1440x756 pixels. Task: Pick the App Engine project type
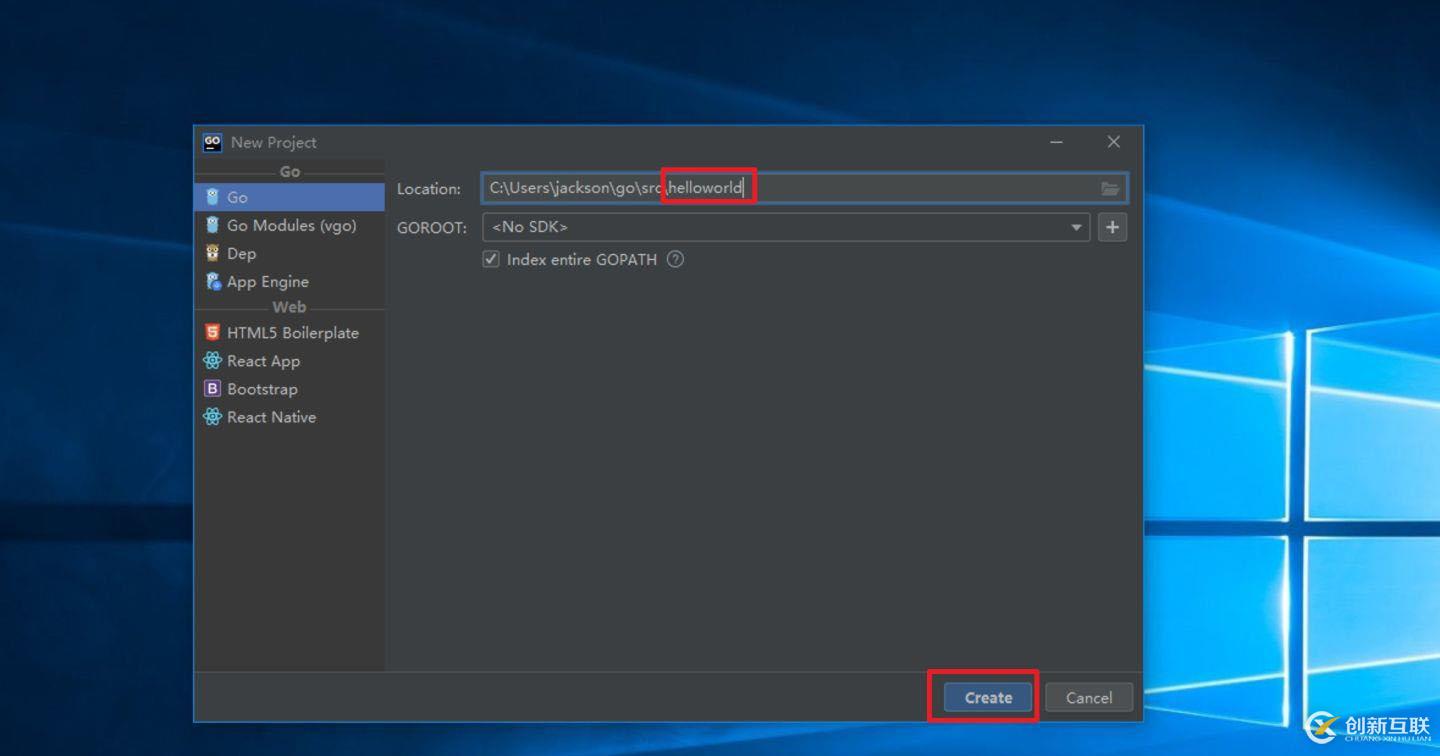pos(289,281)
